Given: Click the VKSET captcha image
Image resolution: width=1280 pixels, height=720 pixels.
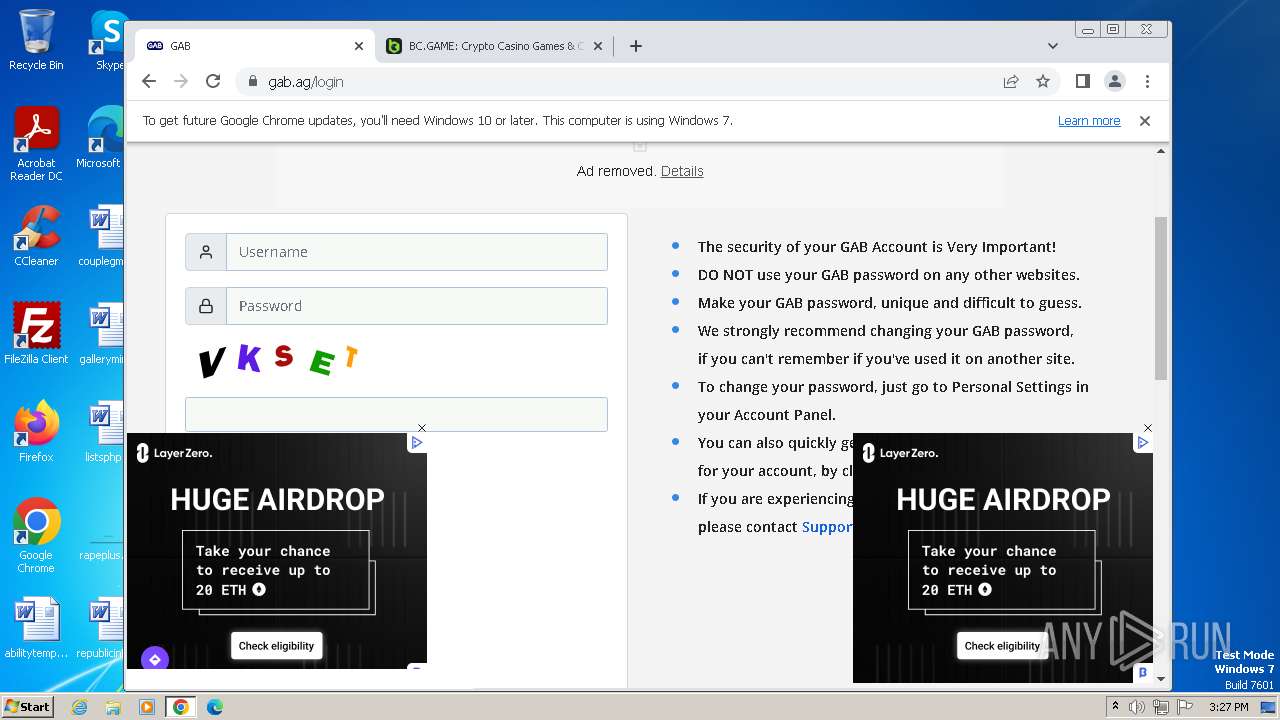Looking at the screenshot, I should 278,359.
